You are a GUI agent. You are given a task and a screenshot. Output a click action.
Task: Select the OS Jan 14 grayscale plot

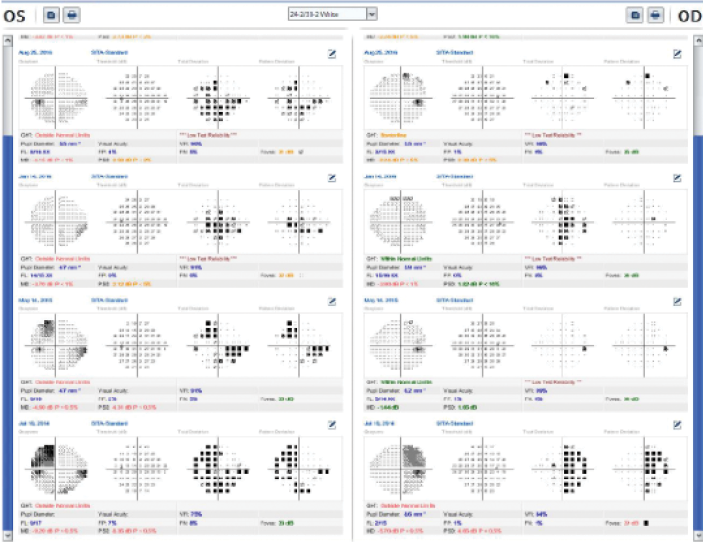[x=56, y=221]
